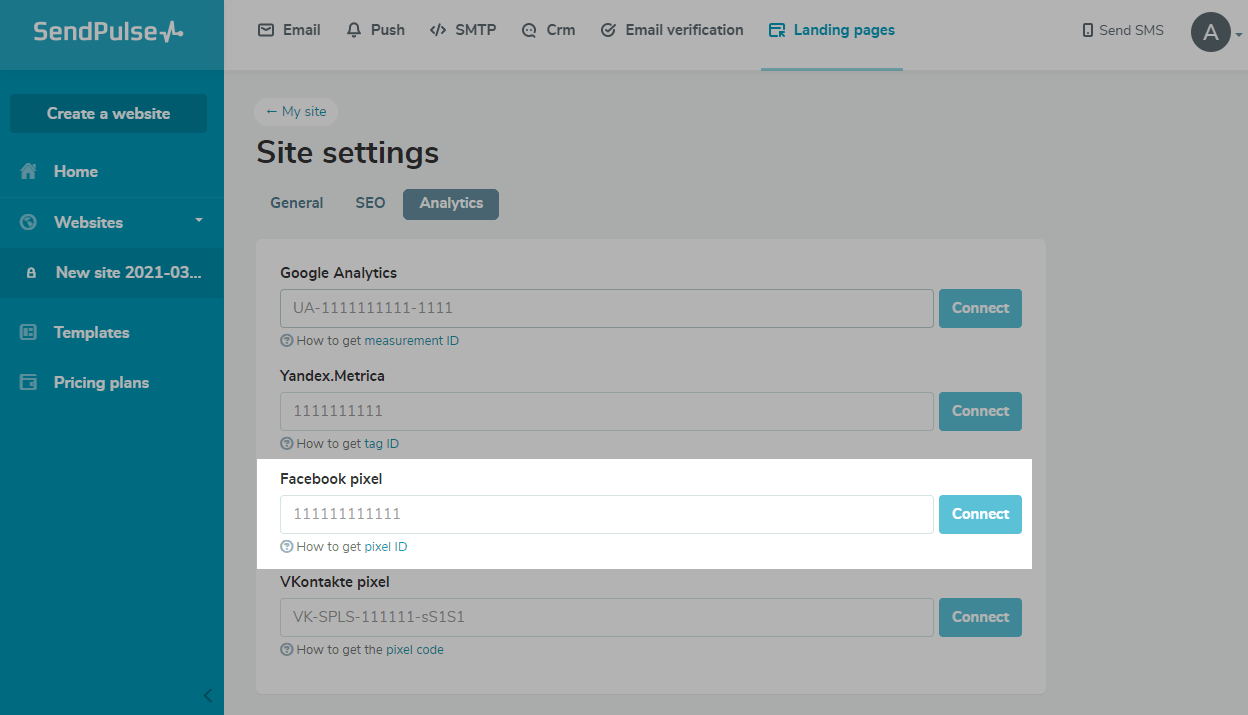
Task: Open the Crm section
Action: point(549,30)
